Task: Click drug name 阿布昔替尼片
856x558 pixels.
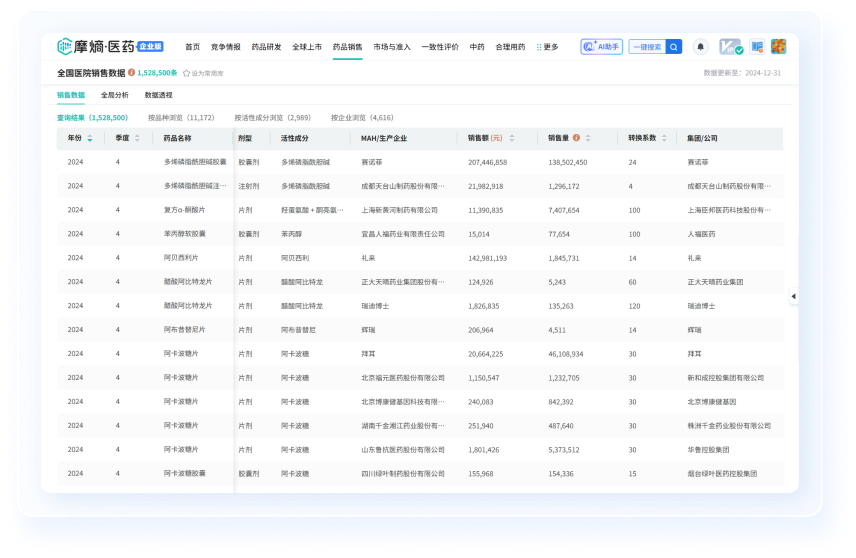Action: point(185,330)
